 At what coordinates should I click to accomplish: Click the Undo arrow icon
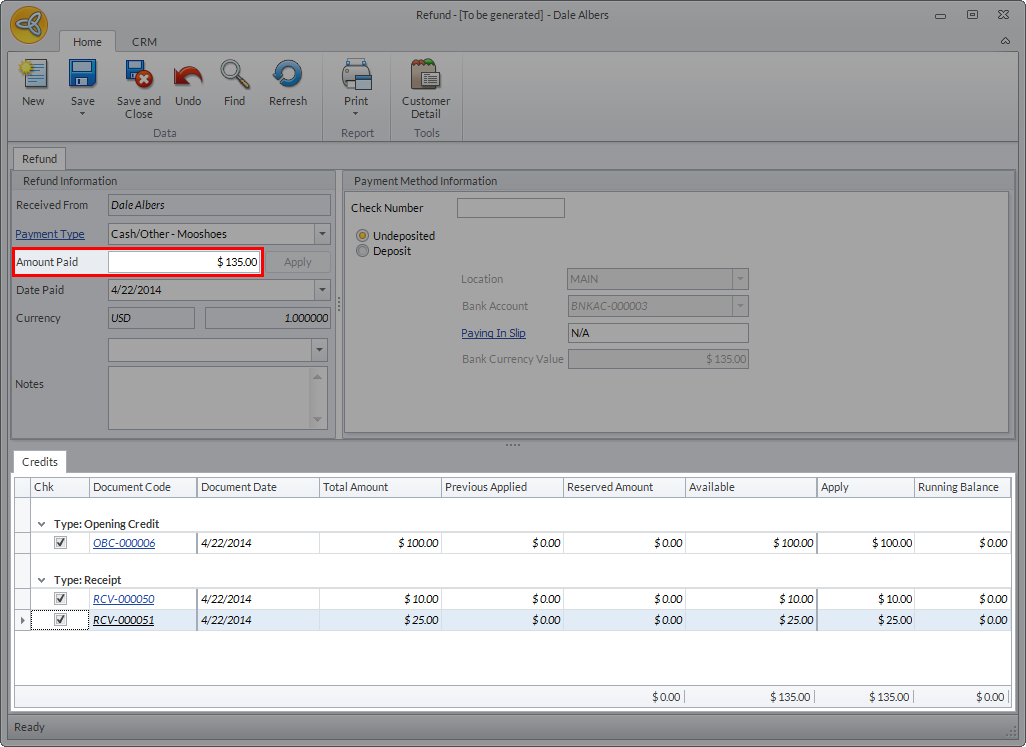(188, 76)
